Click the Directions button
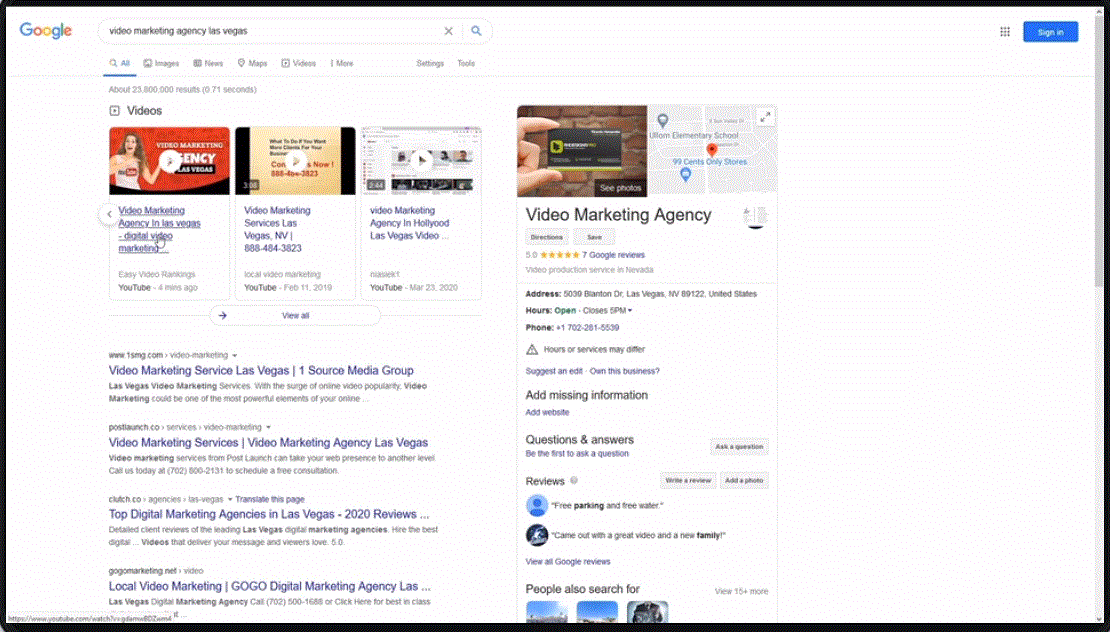The width and height of the screenshot is (1110, 632). pyautogui.click(x=547, y=237)
